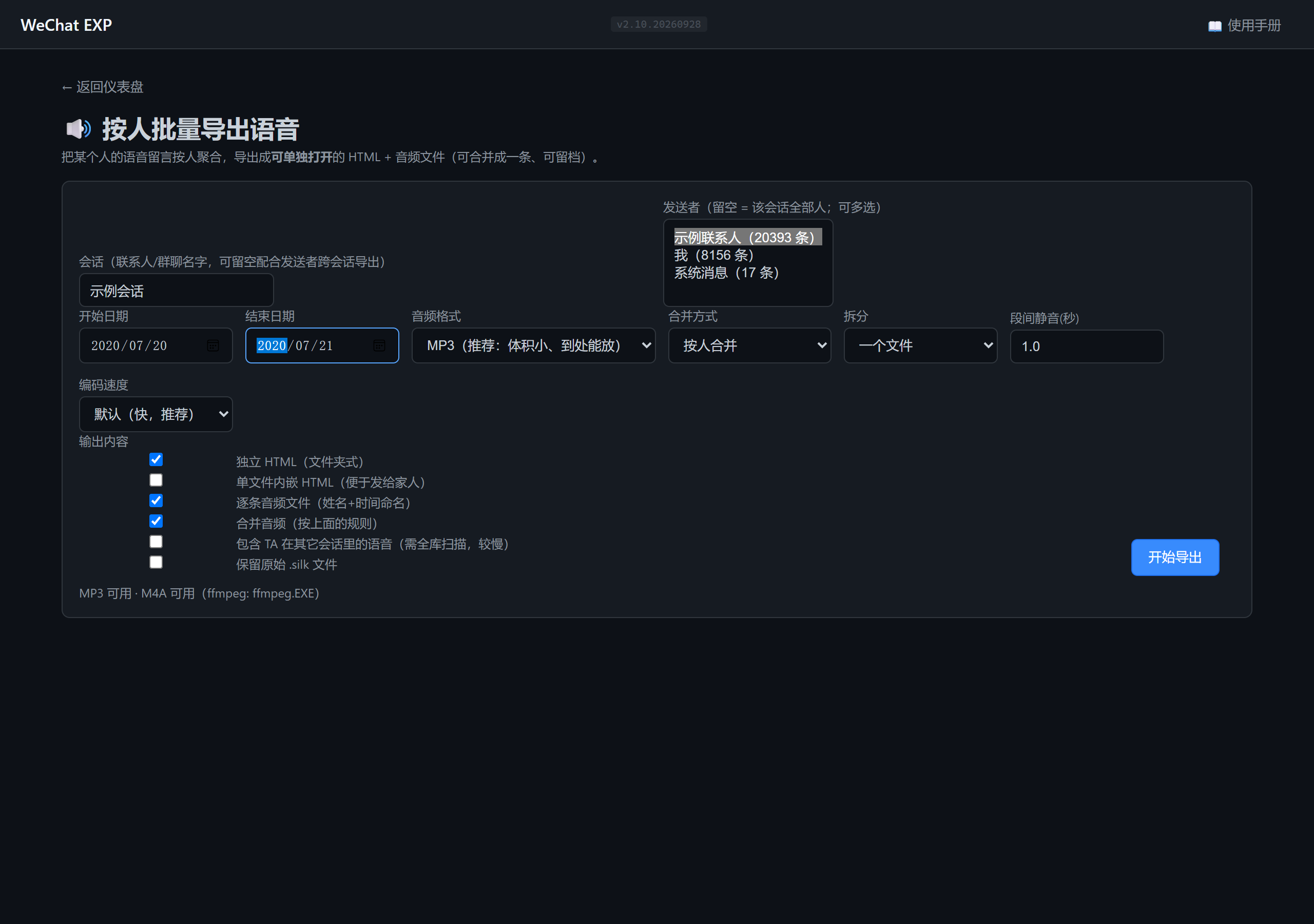1314x924 pixels.
Task: Open the end date calendar picker icon
Action: click(x=379, y=345)
